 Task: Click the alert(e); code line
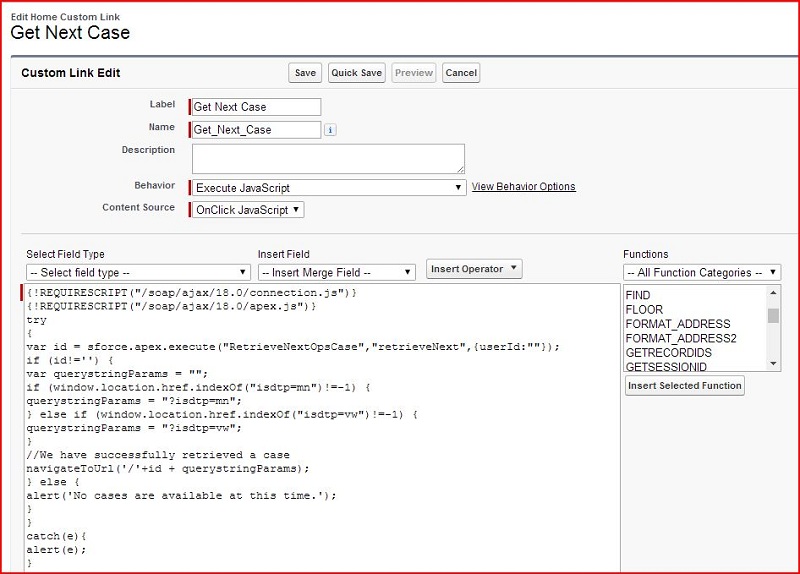tap(57, 550)
